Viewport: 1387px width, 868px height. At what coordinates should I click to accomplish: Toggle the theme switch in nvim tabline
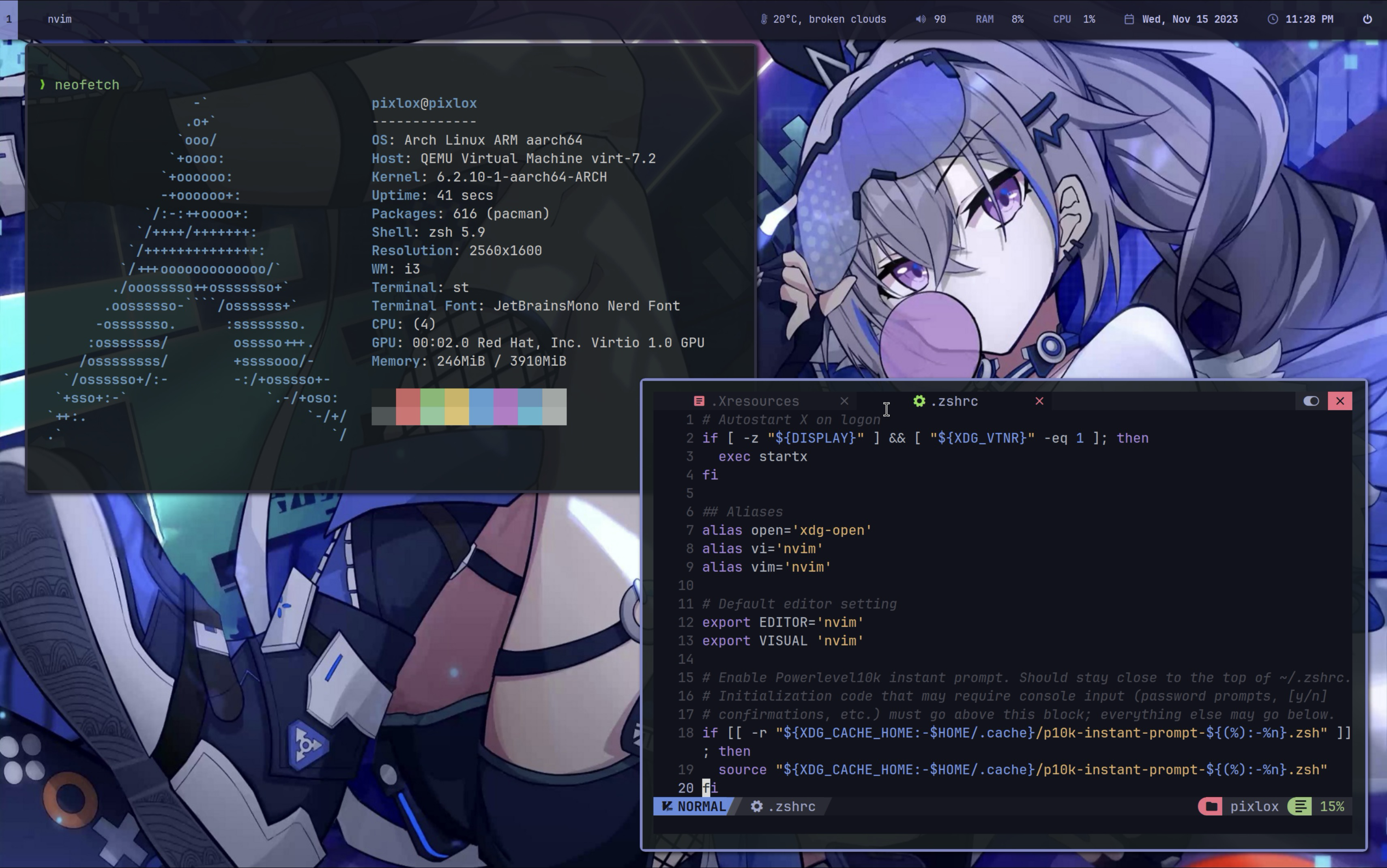tap(1311, 401)
